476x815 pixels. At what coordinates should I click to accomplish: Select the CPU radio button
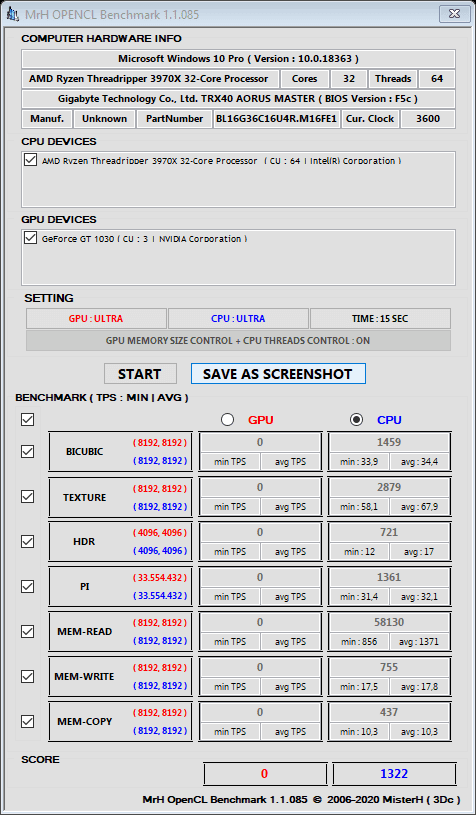[356, 419]
